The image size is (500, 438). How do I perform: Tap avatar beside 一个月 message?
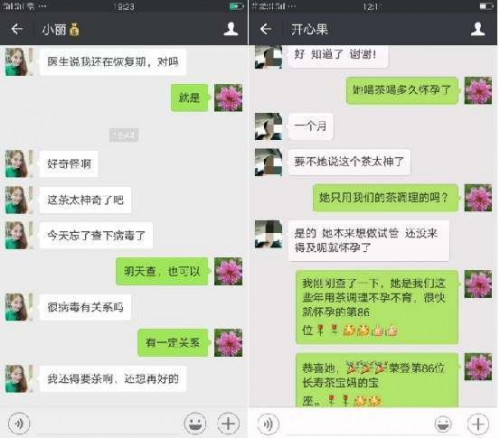click(x=268, y=126)
